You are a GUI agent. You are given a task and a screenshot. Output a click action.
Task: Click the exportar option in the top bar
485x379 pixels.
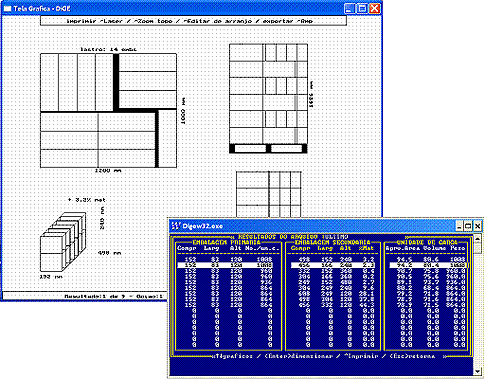tap(278, 21)
